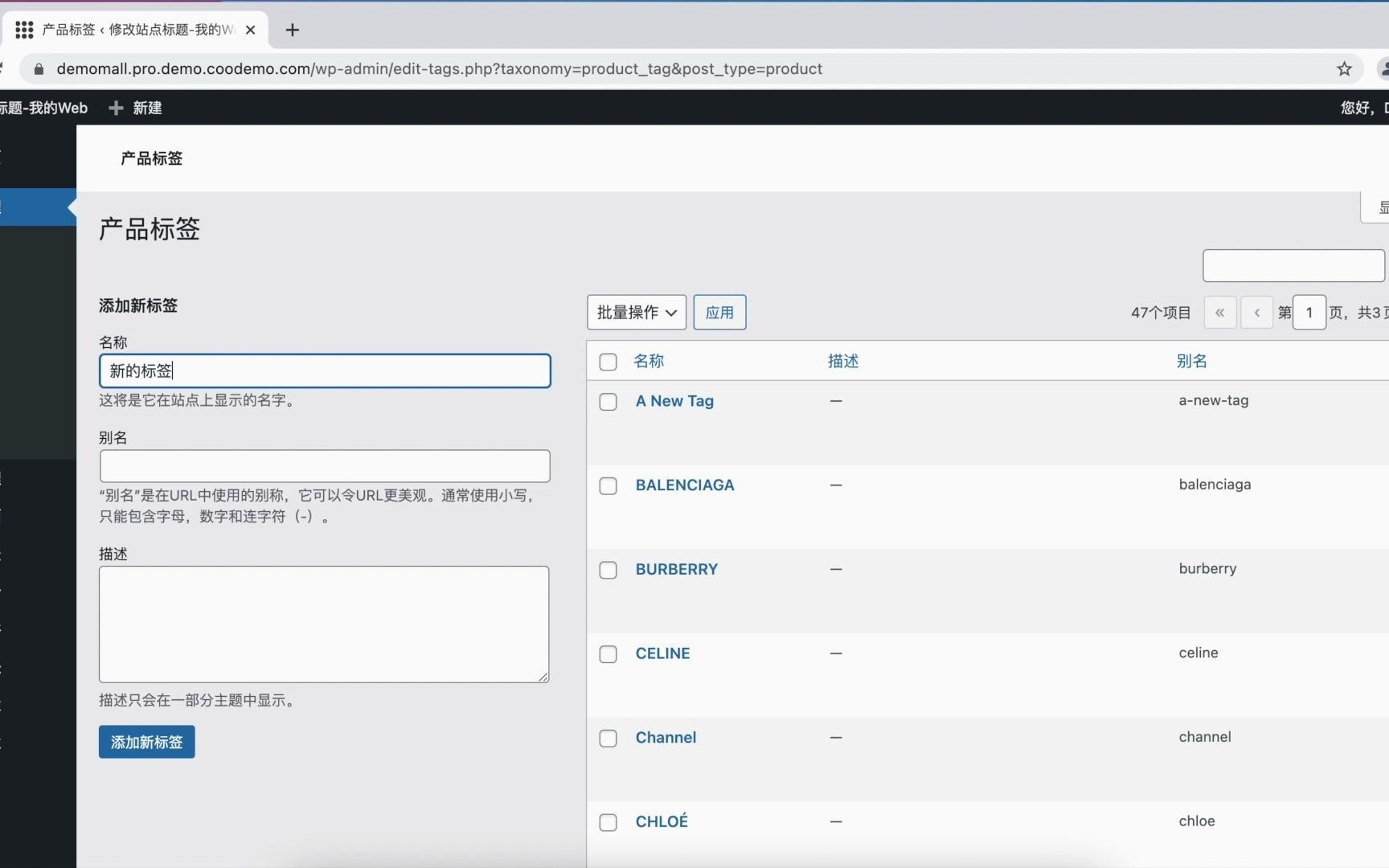Click the 添加新标签 submit button
Screen dimensions: 1389x868
pyautogui.click(x=147, y=742)
